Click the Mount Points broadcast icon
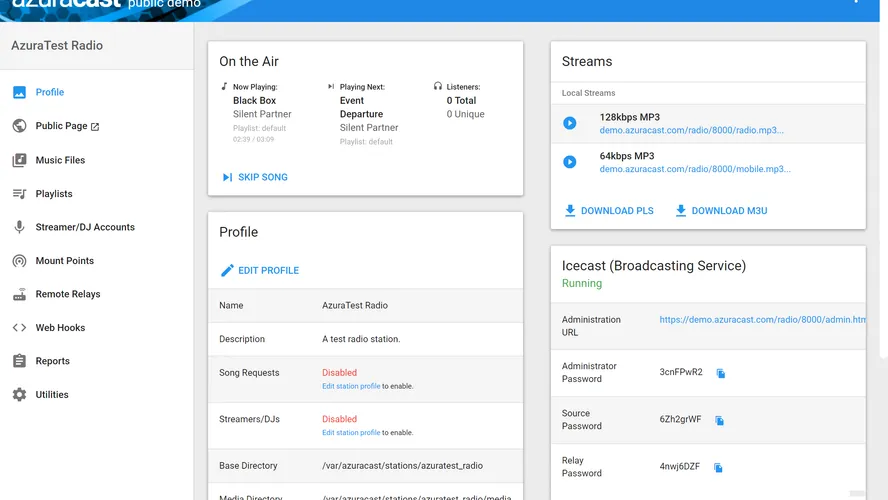The height and width of the screenshot is (500, 888). click(19, 261)
